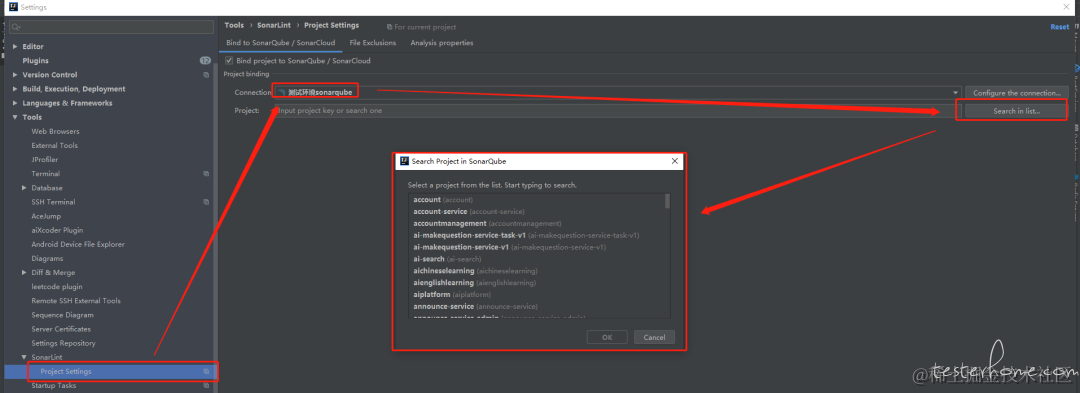Screen dimensions: 1080x393
Task: Click OK in Search Project dialog
Action: 607,337
